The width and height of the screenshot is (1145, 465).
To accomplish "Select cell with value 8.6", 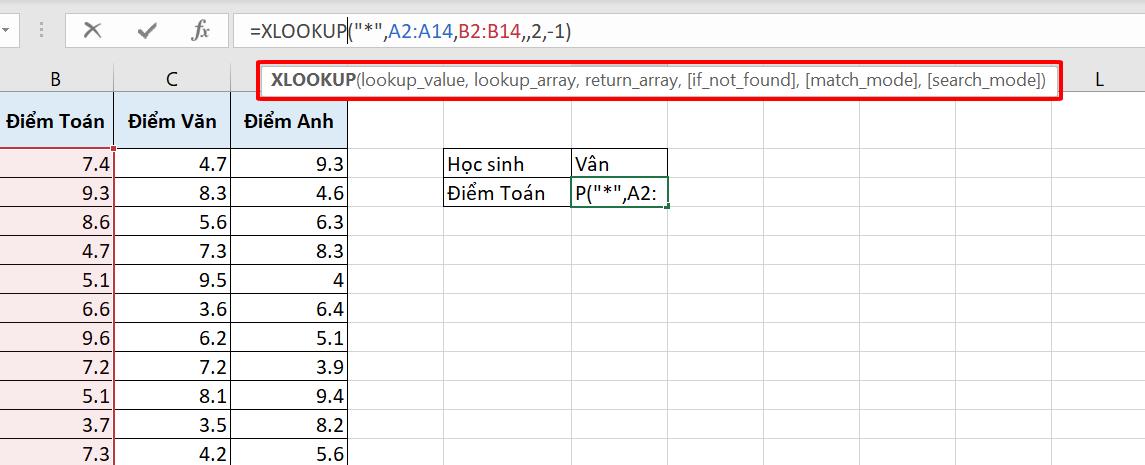I will pos(56,222).
